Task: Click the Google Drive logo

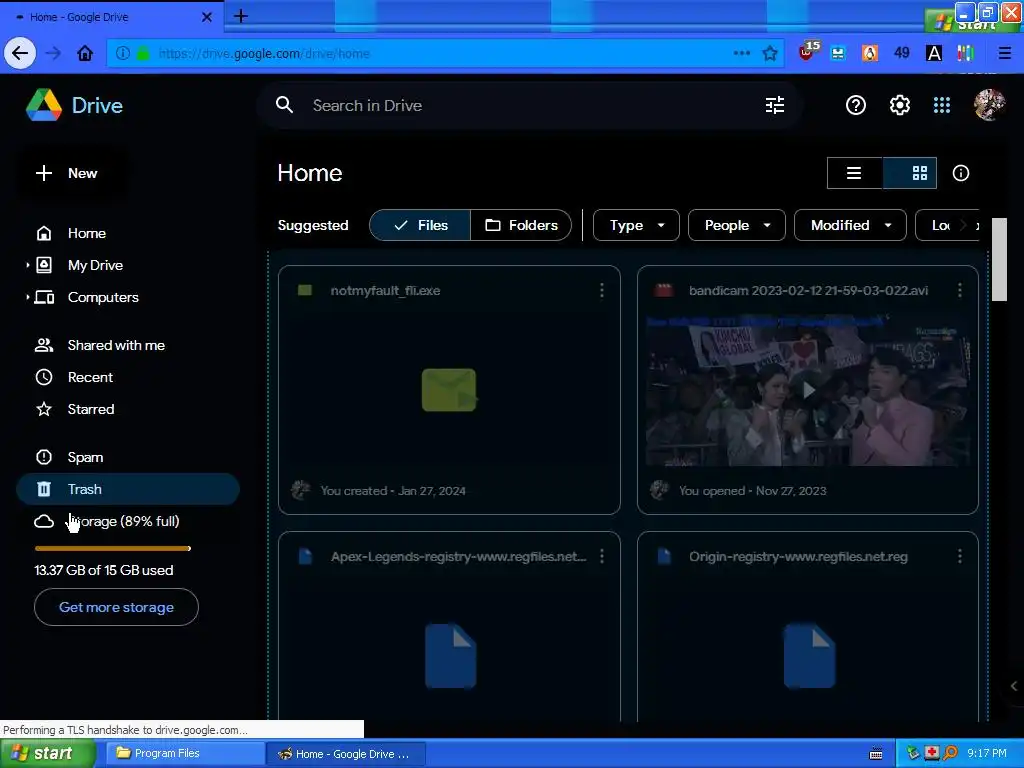Action: 44,105
